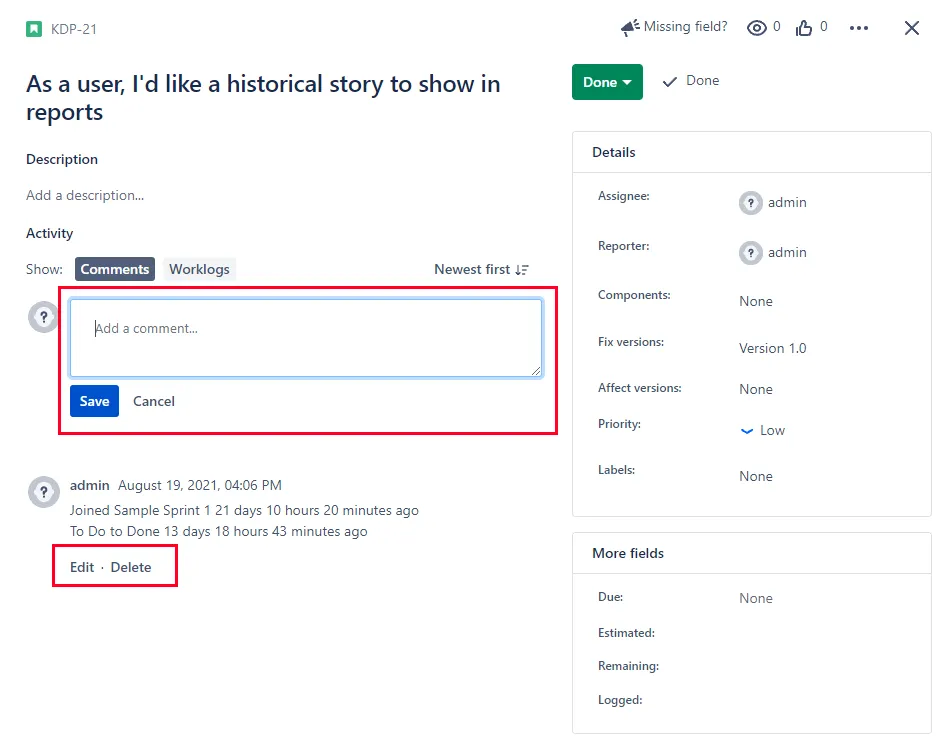
Task: Click the sort order arrow icon
Action: point(522,270)
